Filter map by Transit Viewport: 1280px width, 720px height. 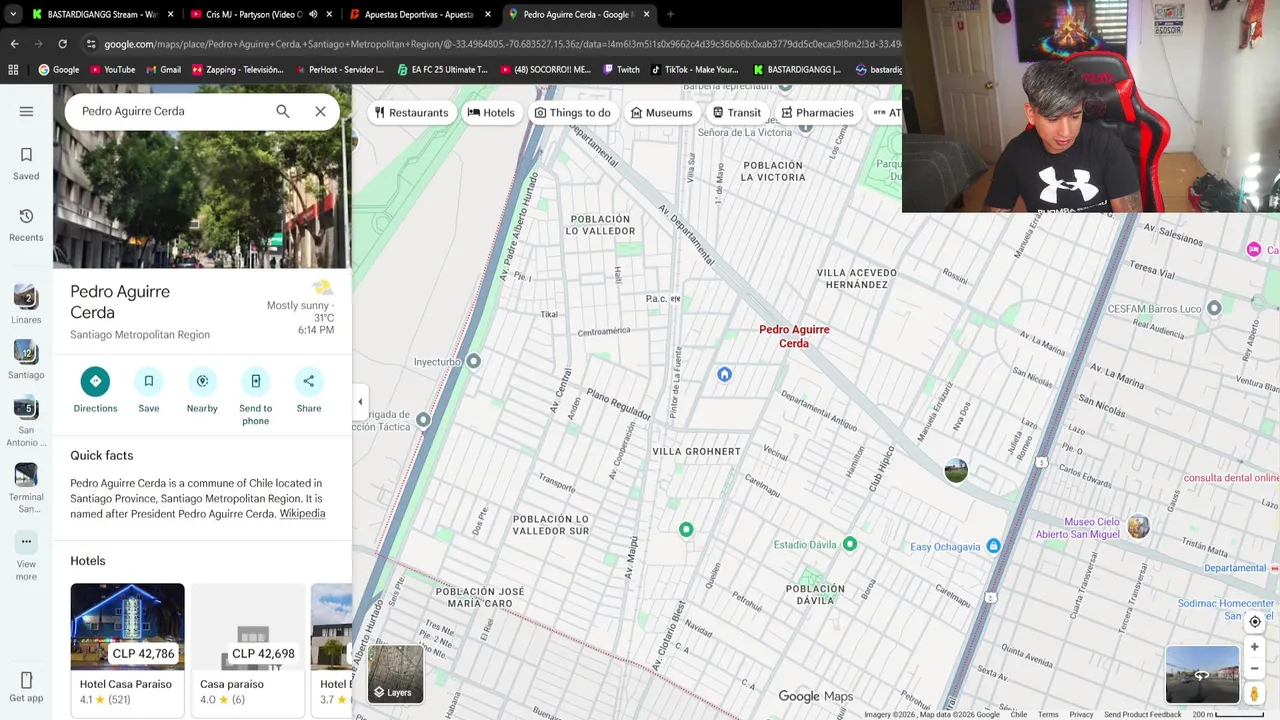[737, 112]
